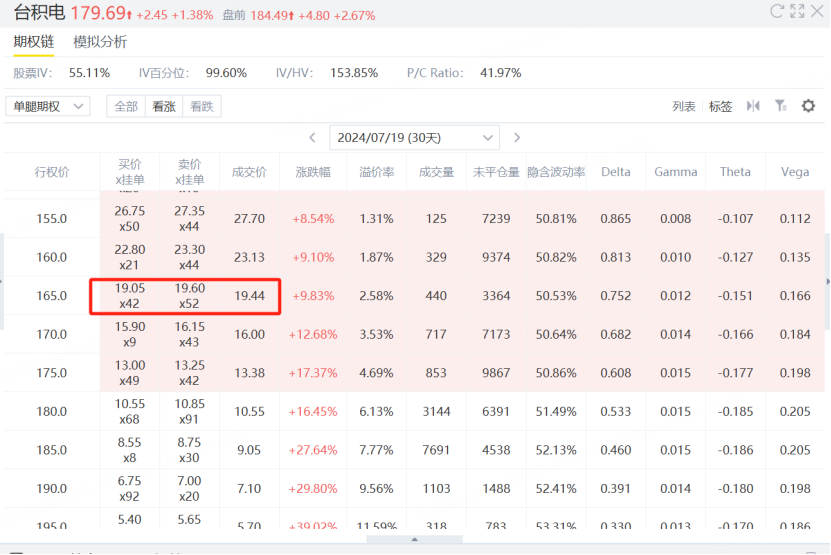Switch to the 期权链 tab

click(x=33, y=42)
